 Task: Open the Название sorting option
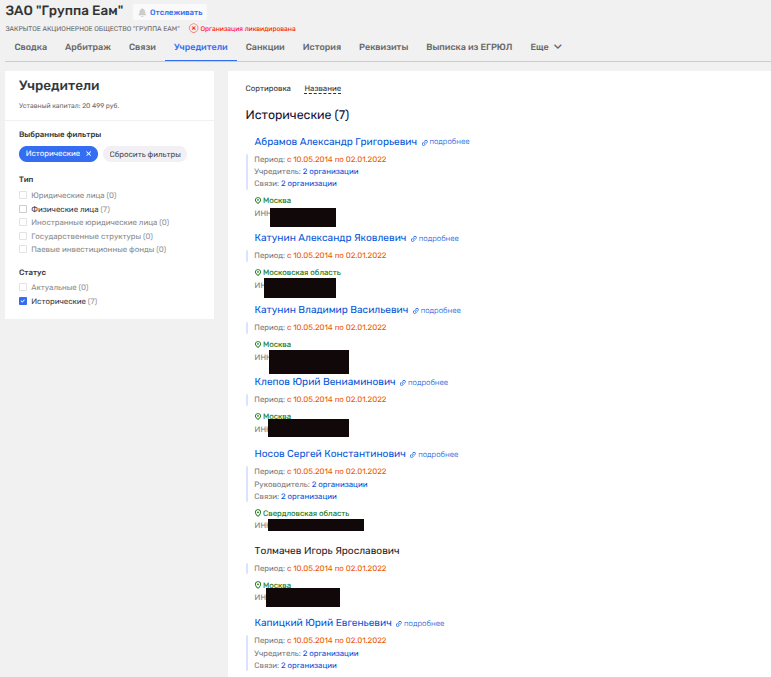pyautogui.click(x=323, y=88)
